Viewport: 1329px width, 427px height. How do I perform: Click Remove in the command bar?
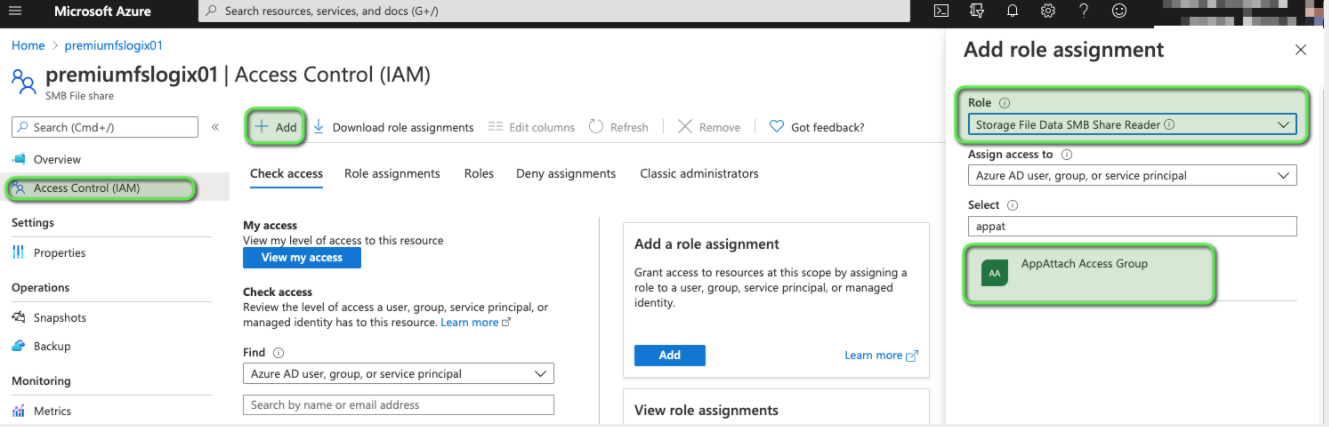tap(709, 127)
